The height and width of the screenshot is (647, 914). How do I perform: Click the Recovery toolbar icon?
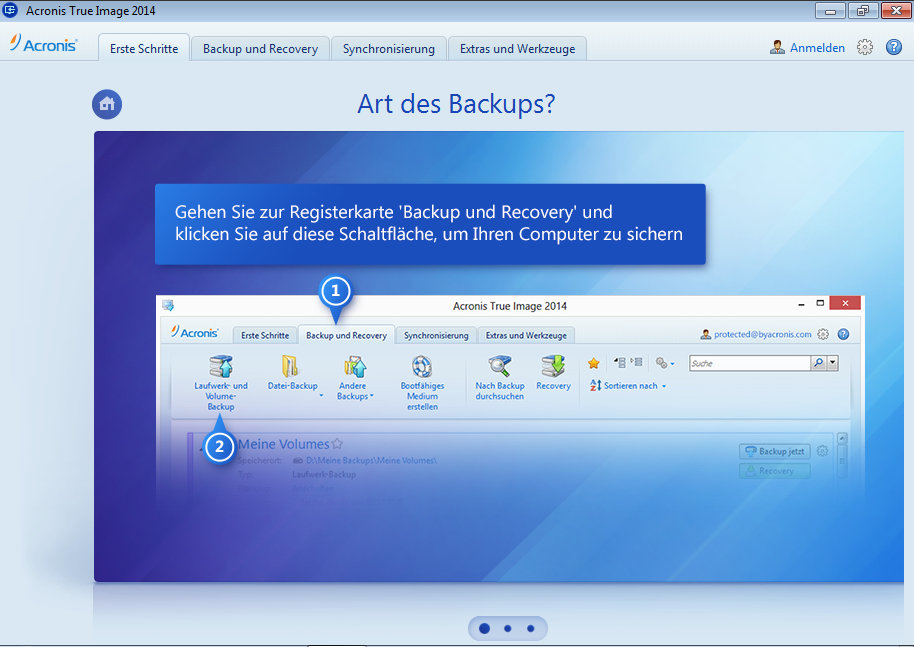pos(553,367)
